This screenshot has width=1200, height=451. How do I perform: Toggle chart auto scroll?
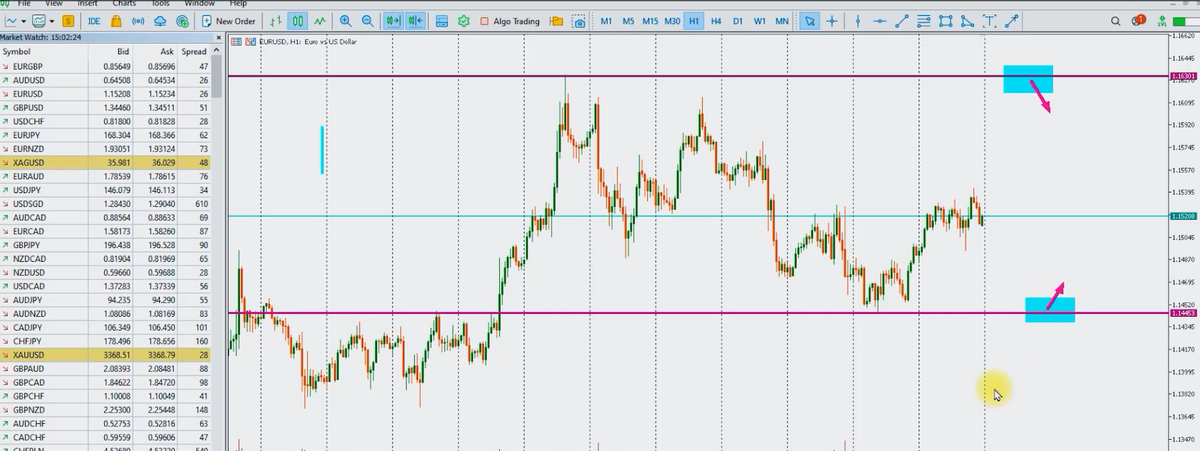pyautogui.click(x=394, y=21)
